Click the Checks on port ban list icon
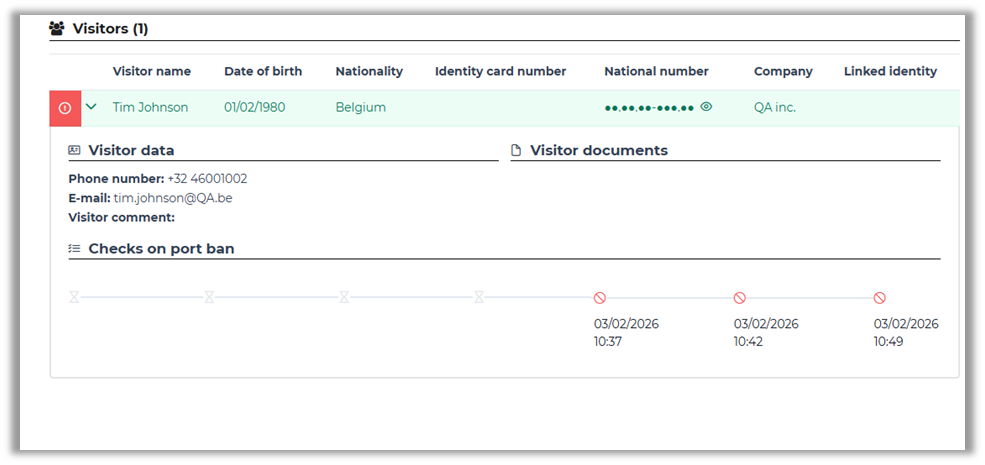This screenshot has width=985, height=465. tap(74, 248)
